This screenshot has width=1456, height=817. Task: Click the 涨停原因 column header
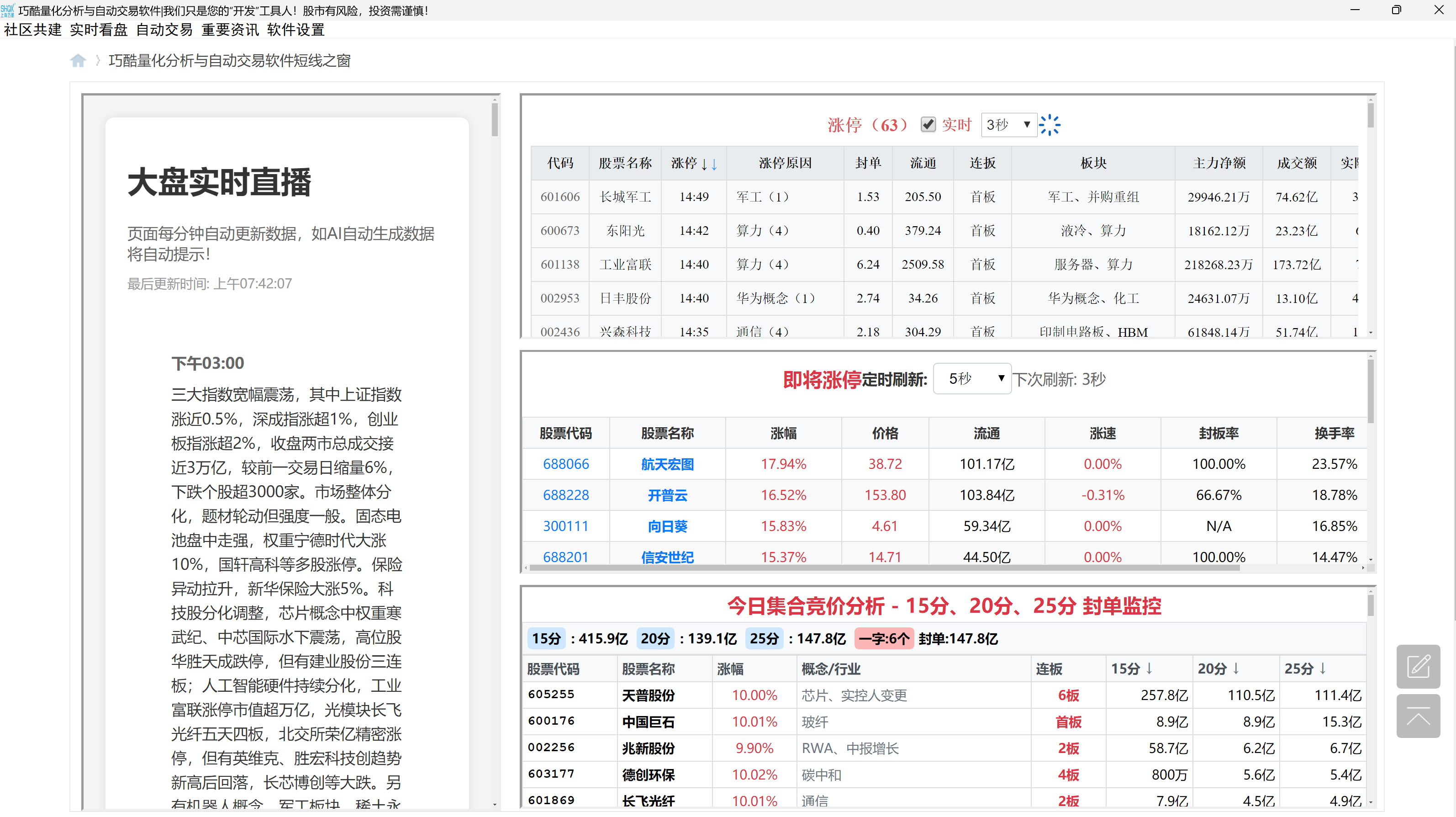coord(785,164)
